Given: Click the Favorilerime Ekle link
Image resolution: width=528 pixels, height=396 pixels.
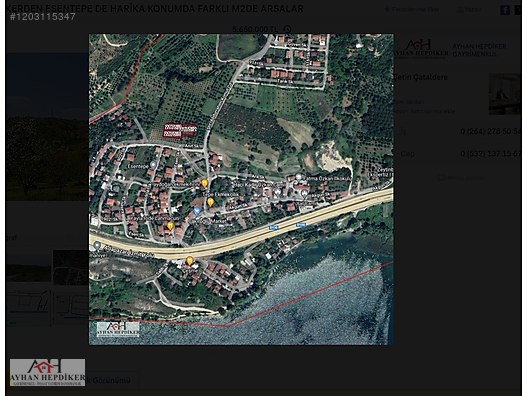Looking at the screenshot, I should point(412,10).
